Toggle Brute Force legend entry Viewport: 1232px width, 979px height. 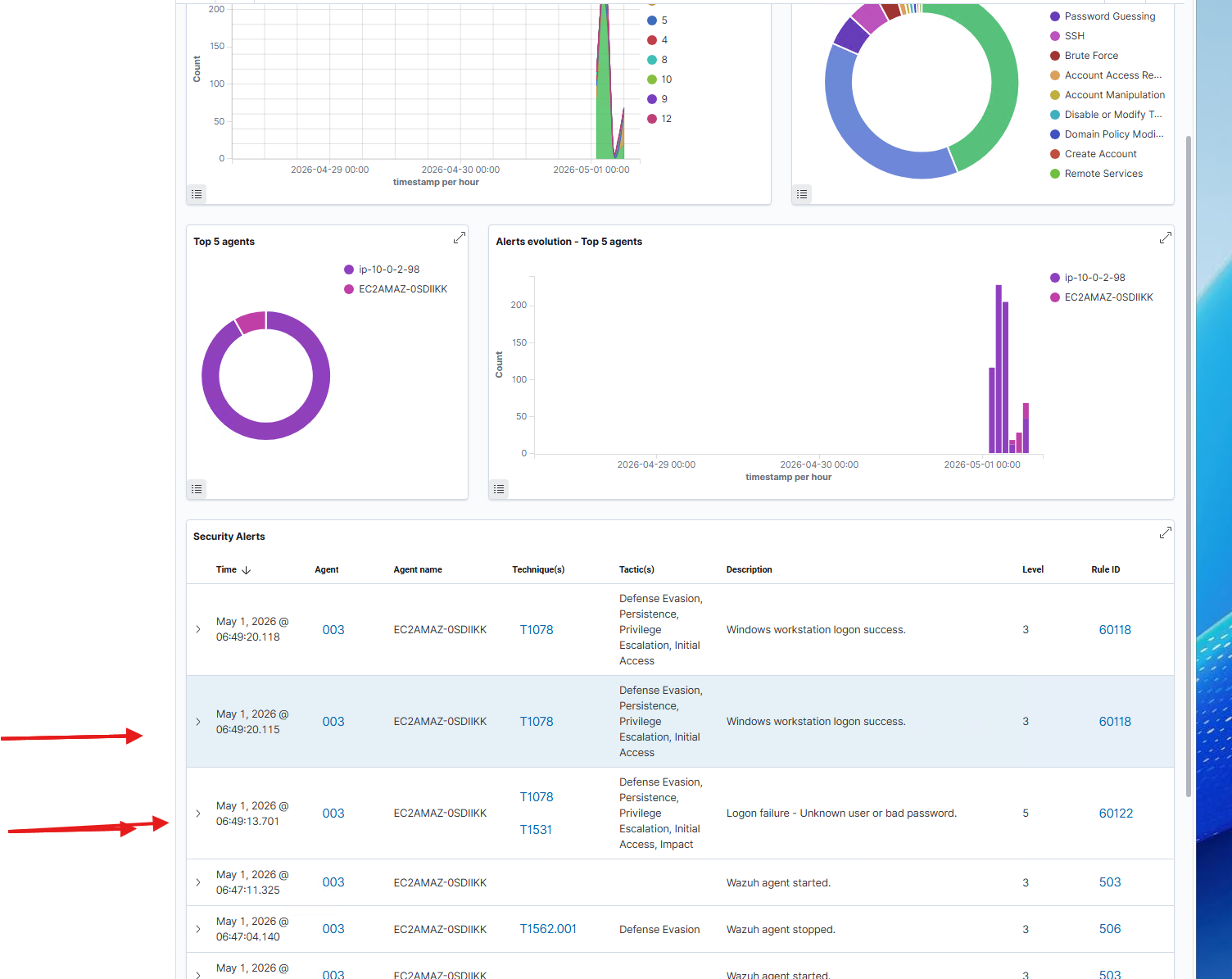point(1085,56)
